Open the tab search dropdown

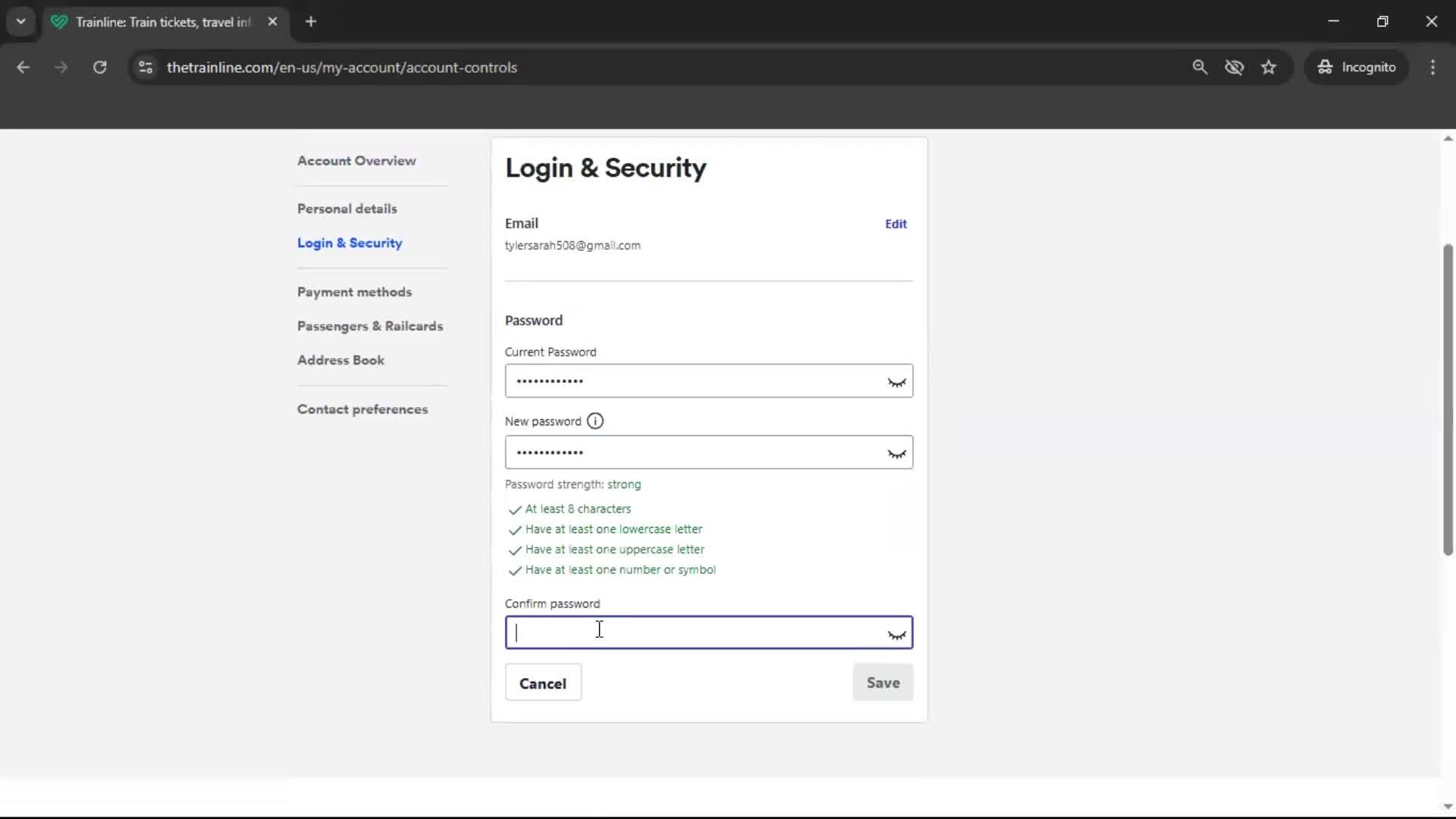[20, 21]
